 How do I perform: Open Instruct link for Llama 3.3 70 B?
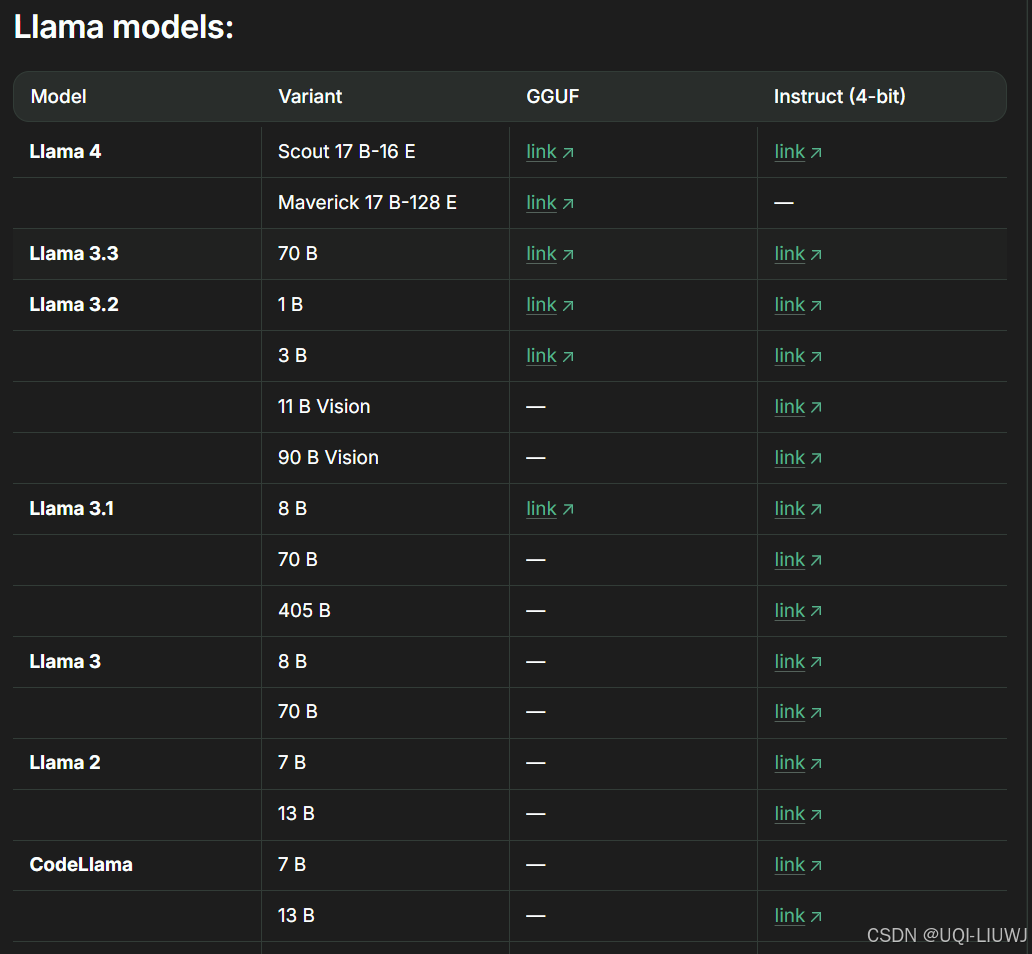798,254
